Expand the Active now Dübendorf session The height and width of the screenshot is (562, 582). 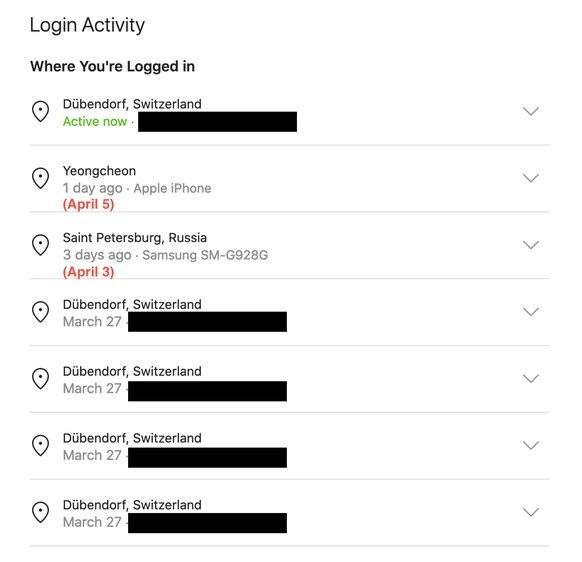[x=531, y=111]
